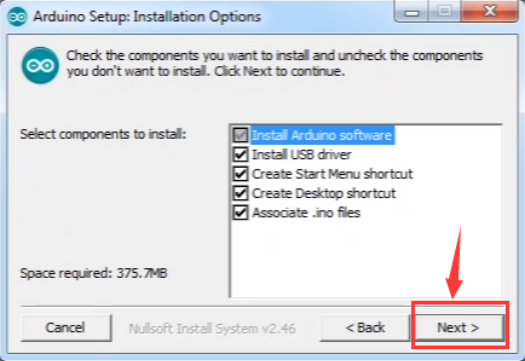
Task: Select the Create Start Menu shortcut label
Action: tap(332, 174)
